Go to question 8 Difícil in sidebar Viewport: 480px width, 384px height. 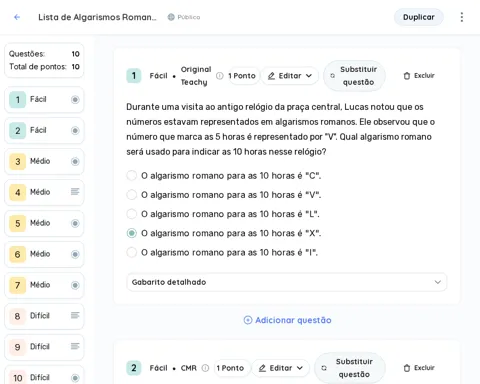coord(44,316)
